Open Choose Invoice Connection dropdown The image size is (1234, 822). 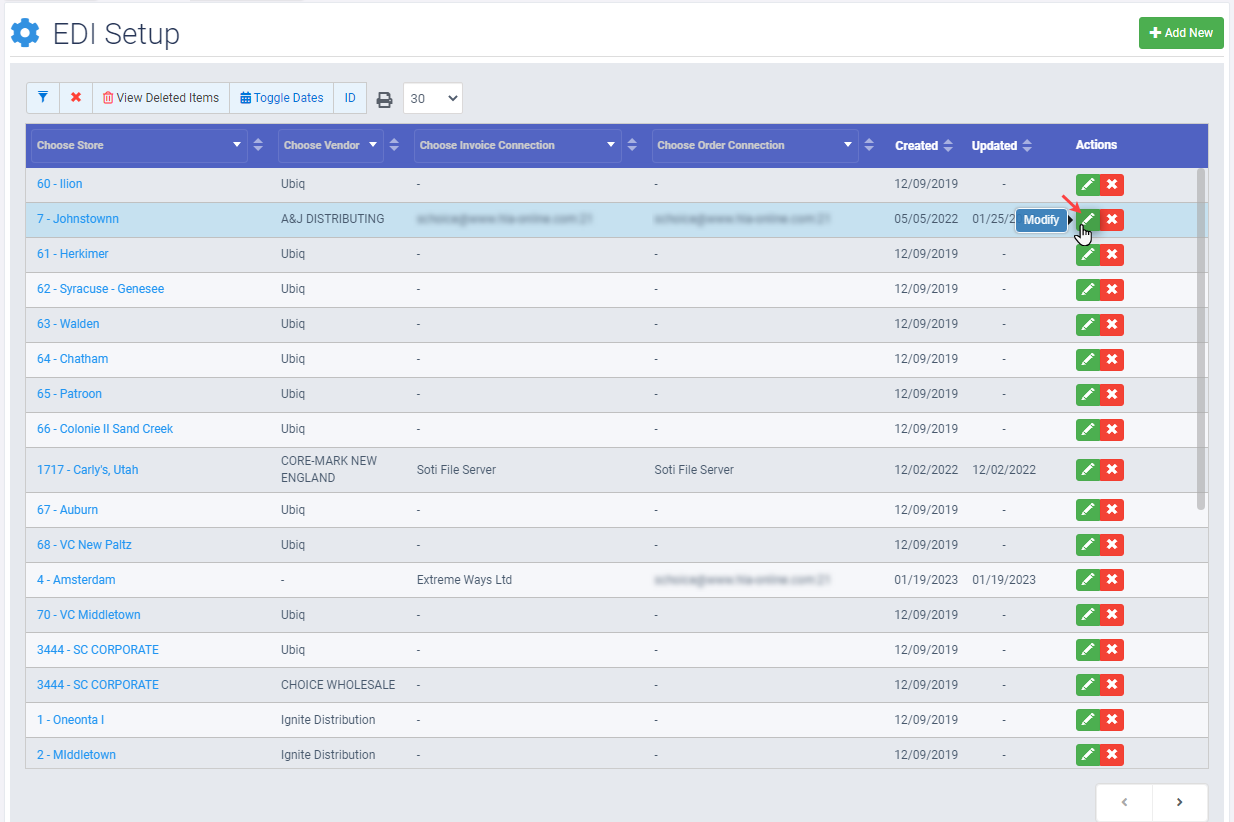(x=517, y=145)
